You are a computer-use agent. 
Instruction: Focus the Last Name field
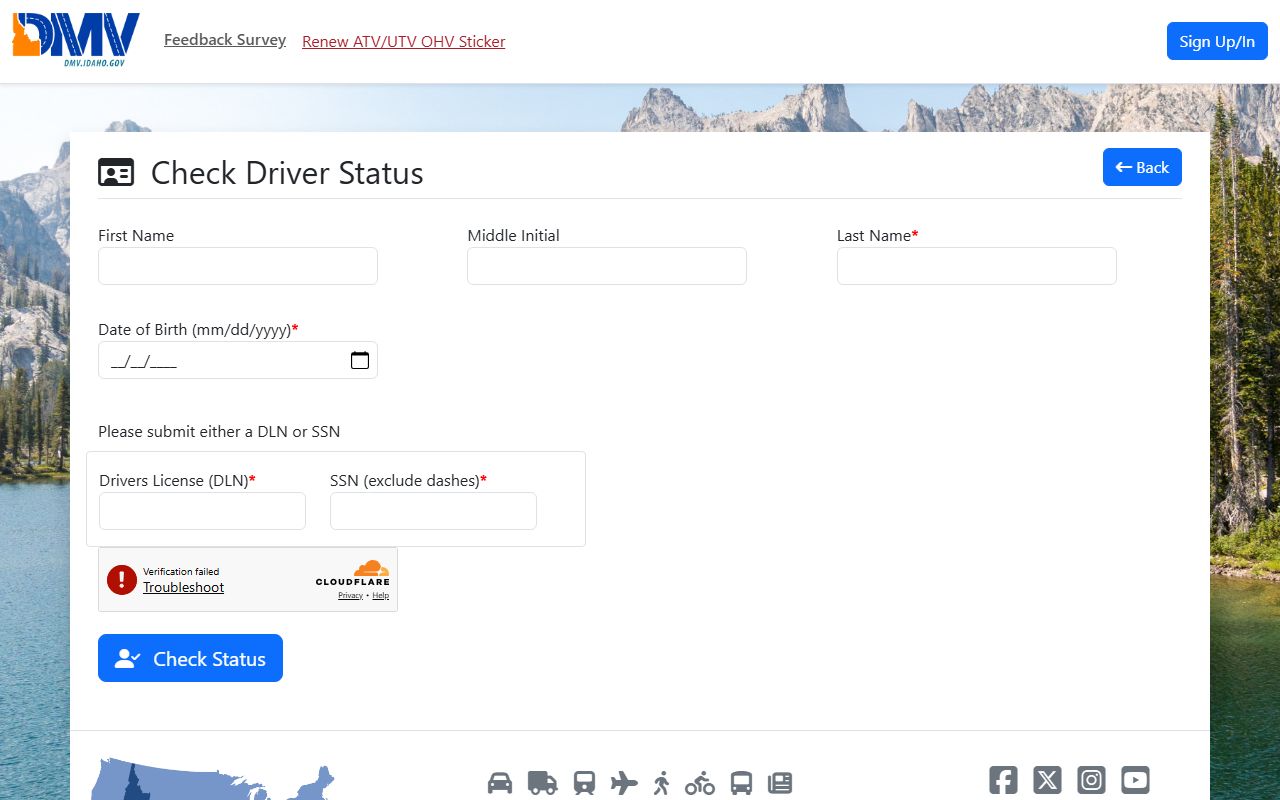pos(977,266)
